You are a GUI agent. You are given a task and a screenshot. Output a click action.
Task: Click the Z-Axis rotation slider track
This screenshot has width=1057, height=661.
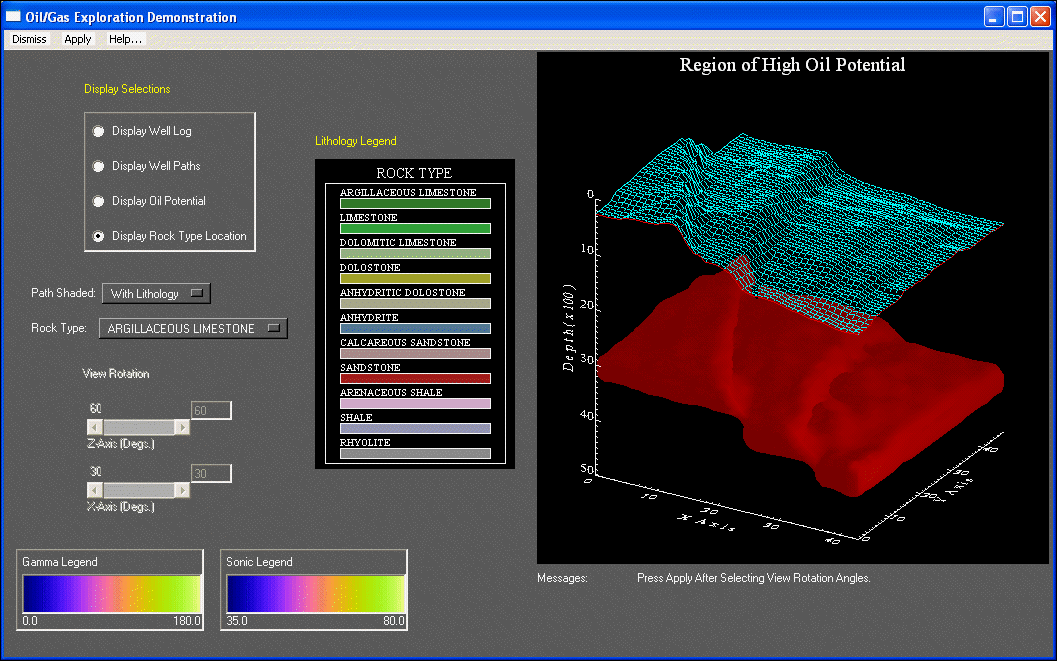(x=138, y=427)
